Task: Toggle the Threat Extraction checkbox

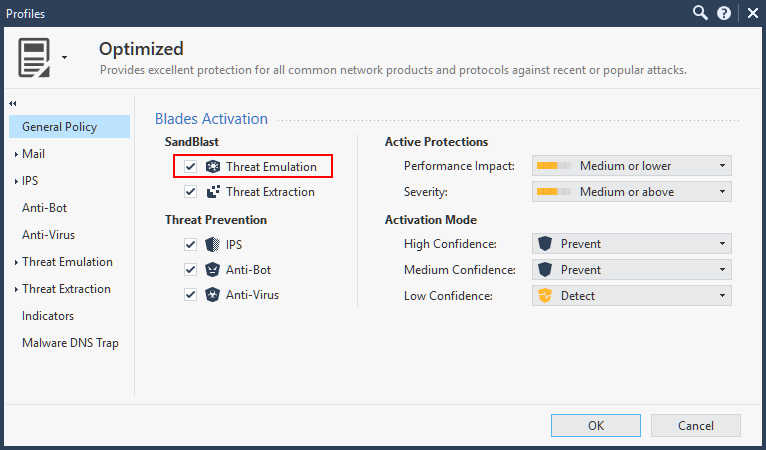Action: (191, 191)
